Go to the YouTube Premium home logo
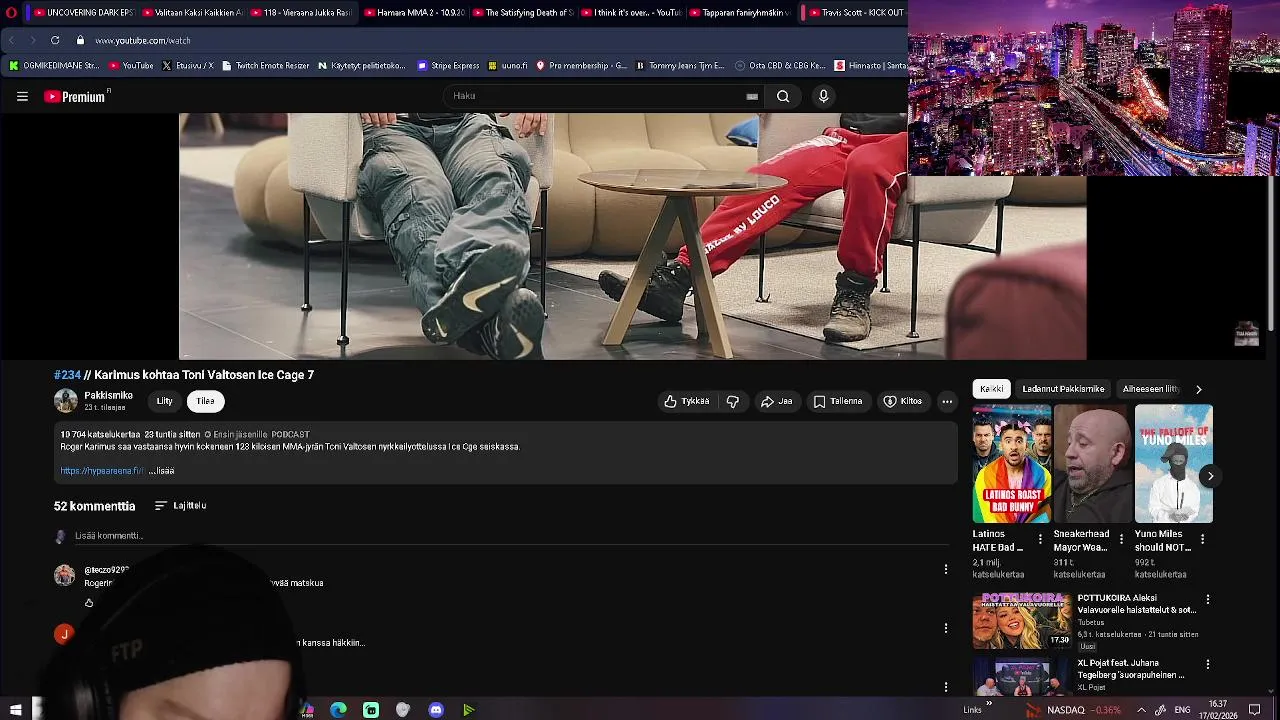1280x720 pixels. point(77,96)
